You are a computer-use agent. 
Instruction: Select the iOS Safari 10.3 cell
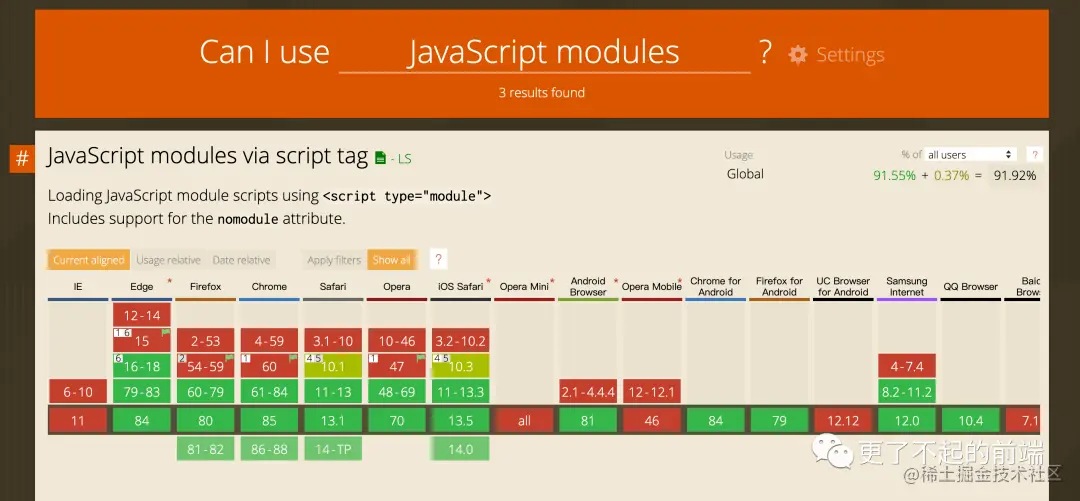tap(460, 366)
